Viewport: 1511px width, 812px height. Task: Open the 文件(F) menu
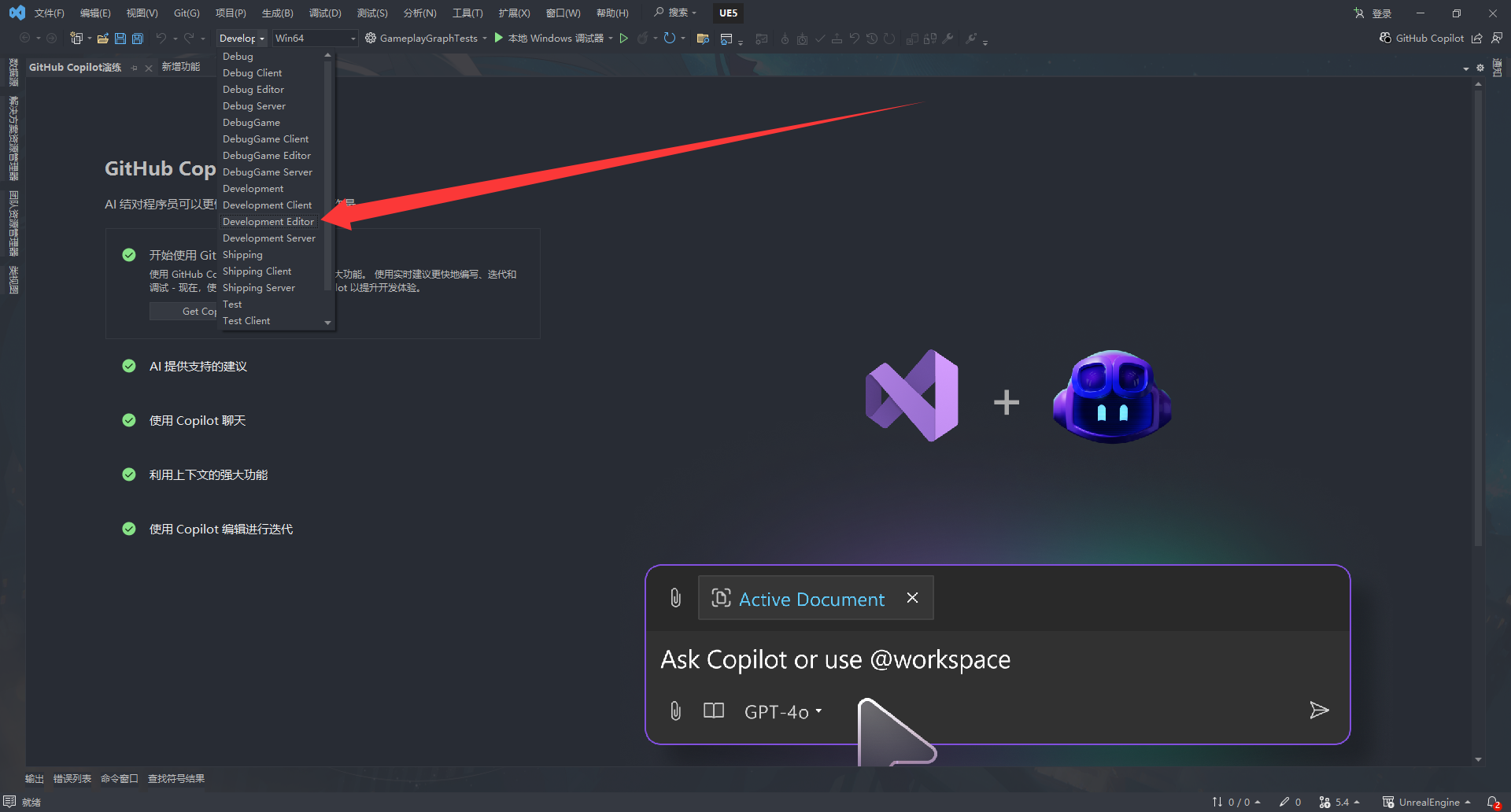click(49, 13)
